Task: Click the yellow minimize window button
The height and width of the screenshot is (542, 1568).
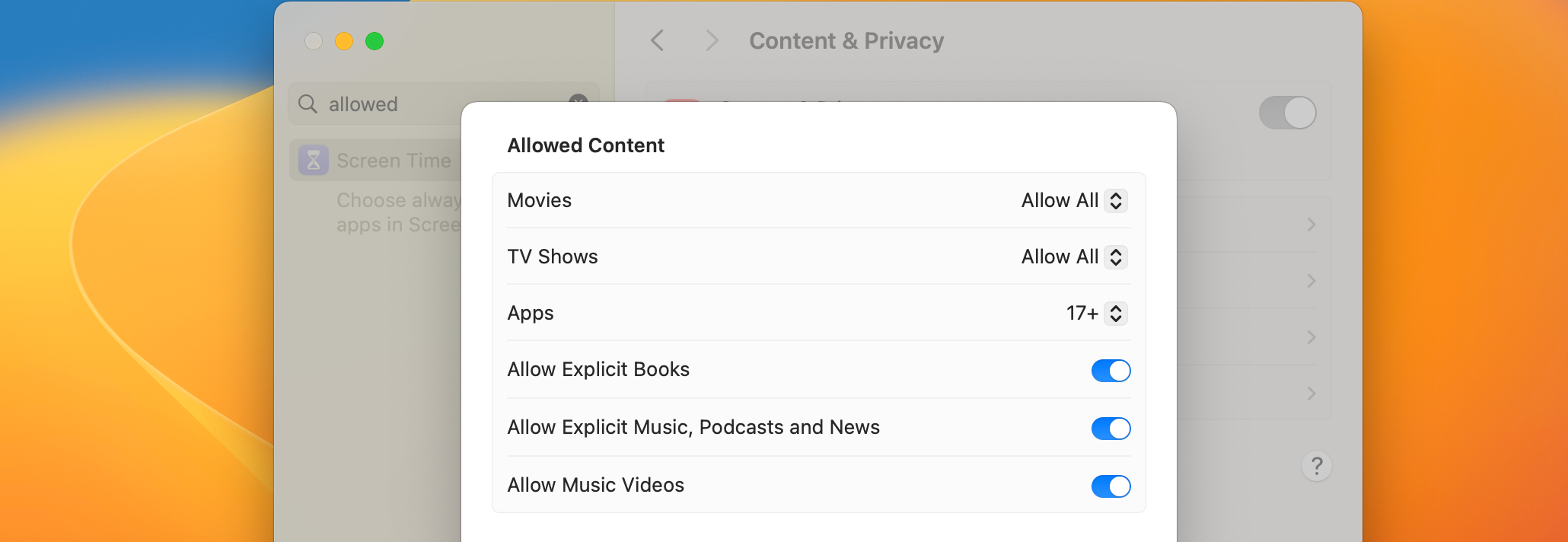Action: coord(344,41)
